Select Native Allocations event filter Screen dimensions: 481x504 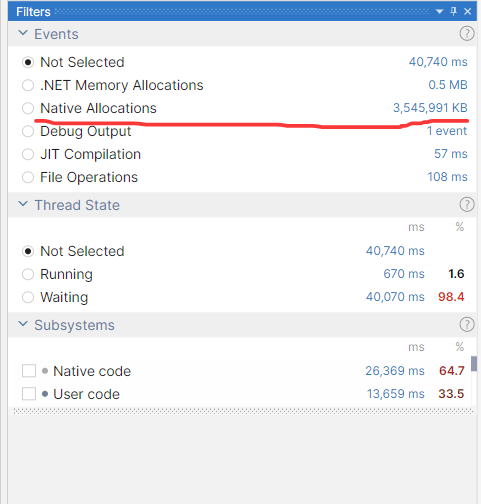[x=28, y=108]
